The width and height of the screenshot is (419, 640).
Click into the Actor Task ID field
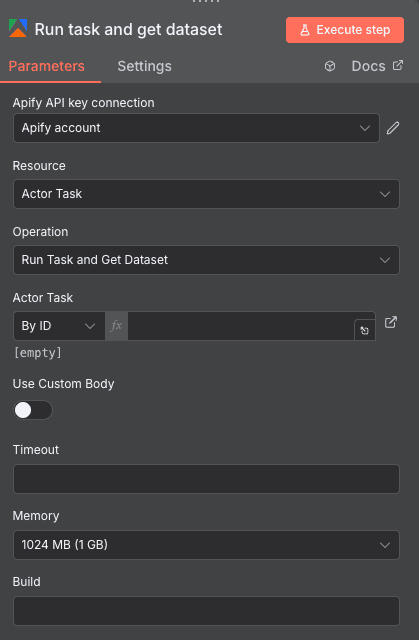point(241,326)
